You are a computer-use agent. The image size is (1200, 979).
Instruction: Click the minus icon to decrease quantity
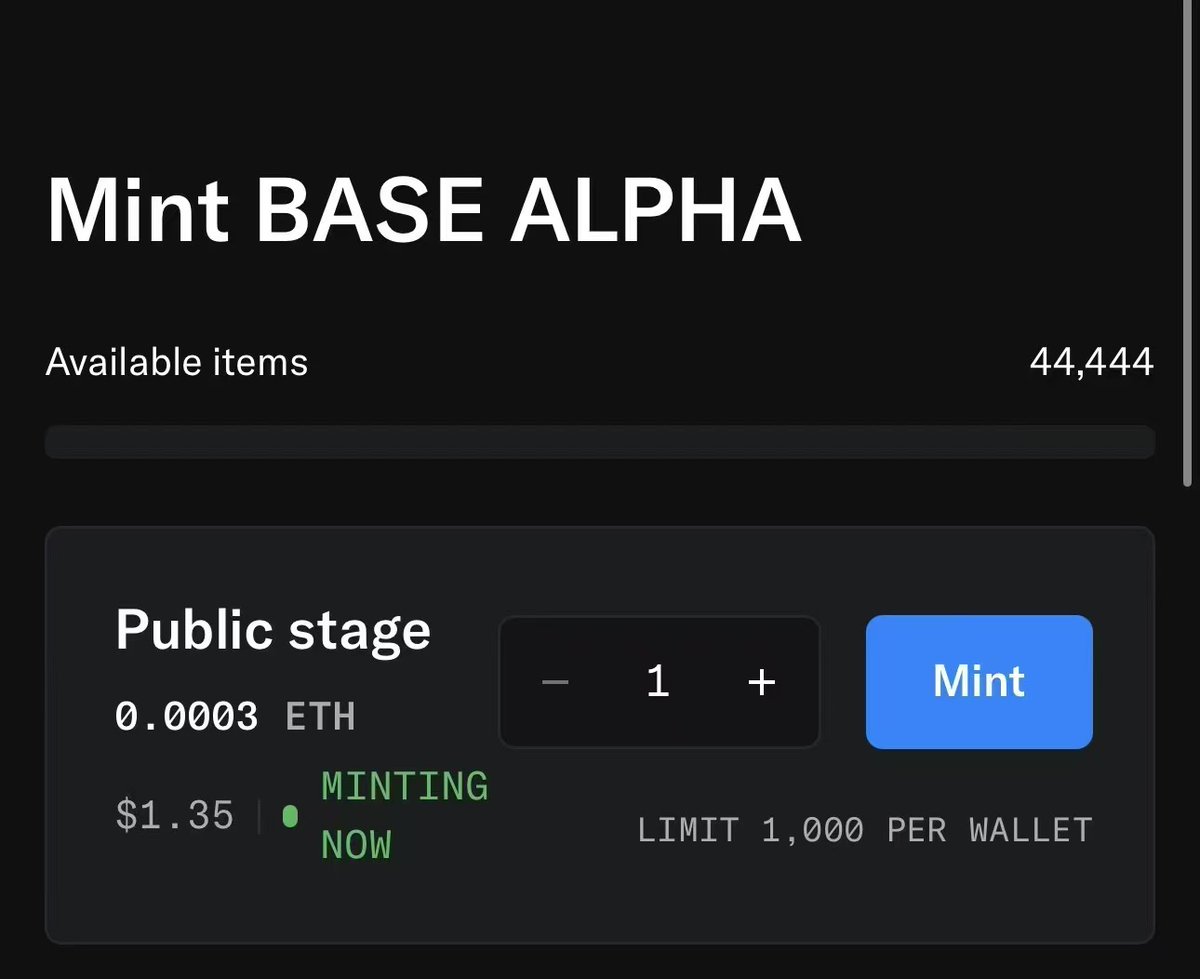pos(555,682)
